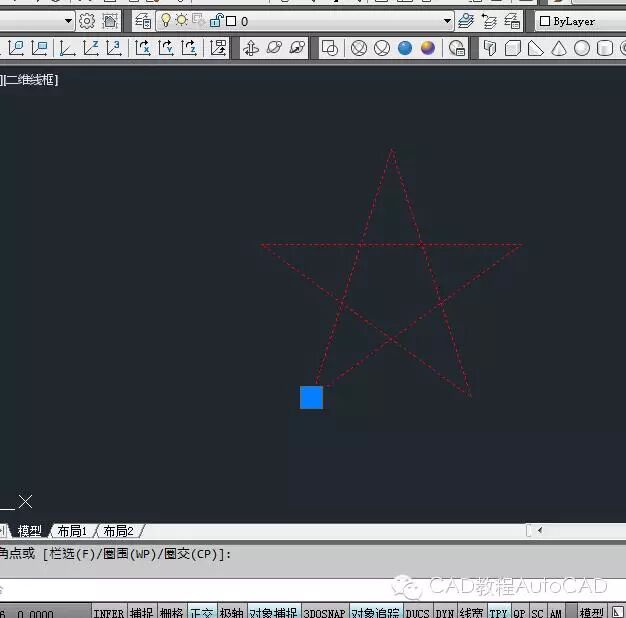The height and width of the screenshot is (618, 626).
Task: Expand the layer list dropdown arrow
Action: point(447,21)
